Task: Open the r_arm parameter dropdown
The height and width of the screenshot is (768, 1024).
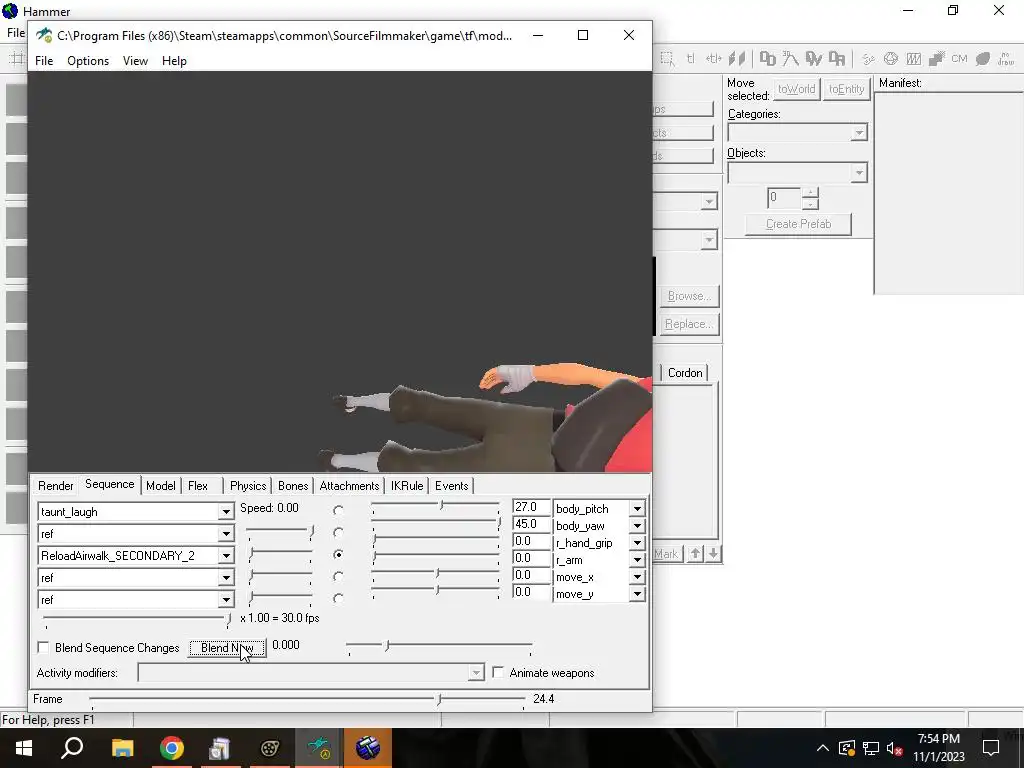Action: (x=637, y=560)
